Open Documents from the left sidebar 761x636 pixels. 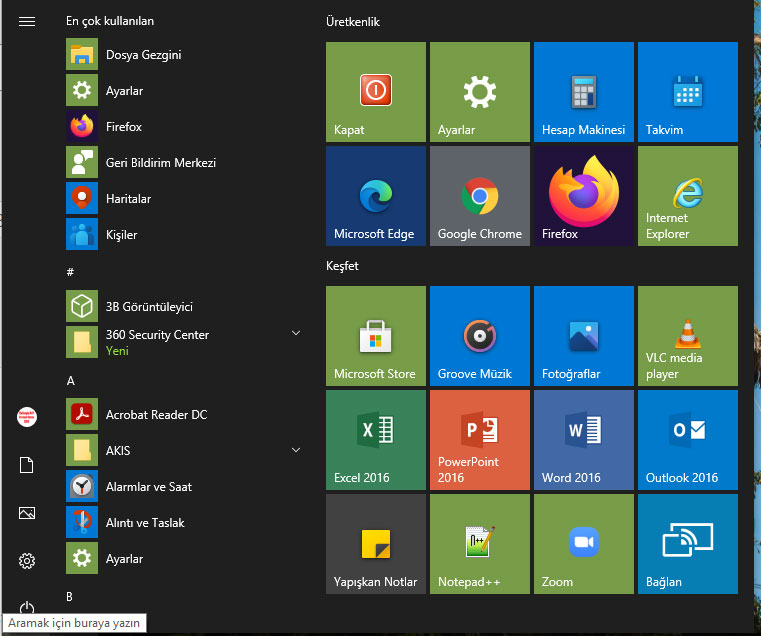coord(27,465)
